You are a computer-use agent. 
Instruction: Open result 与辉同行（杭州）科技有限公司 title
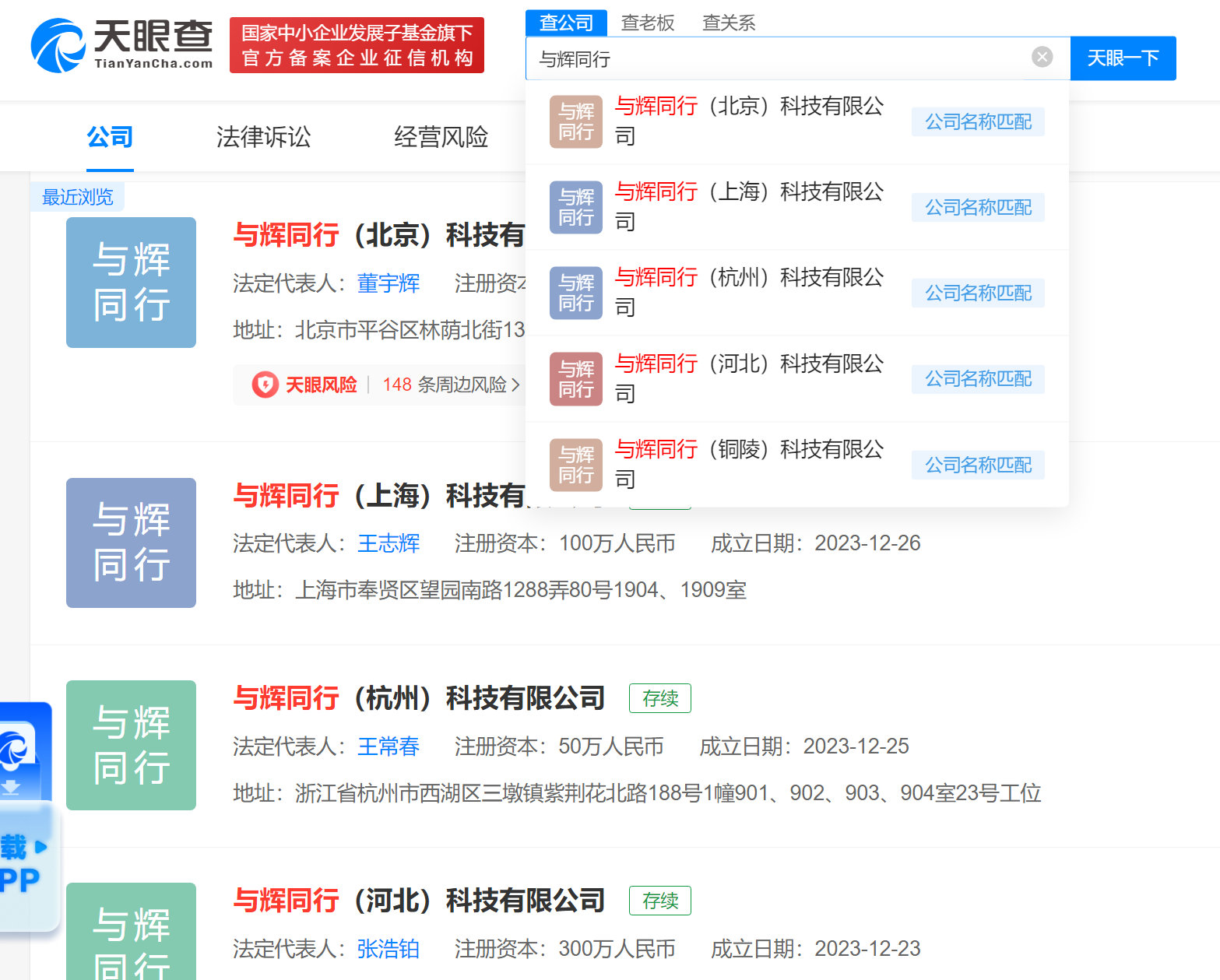(x=419, y=698)
